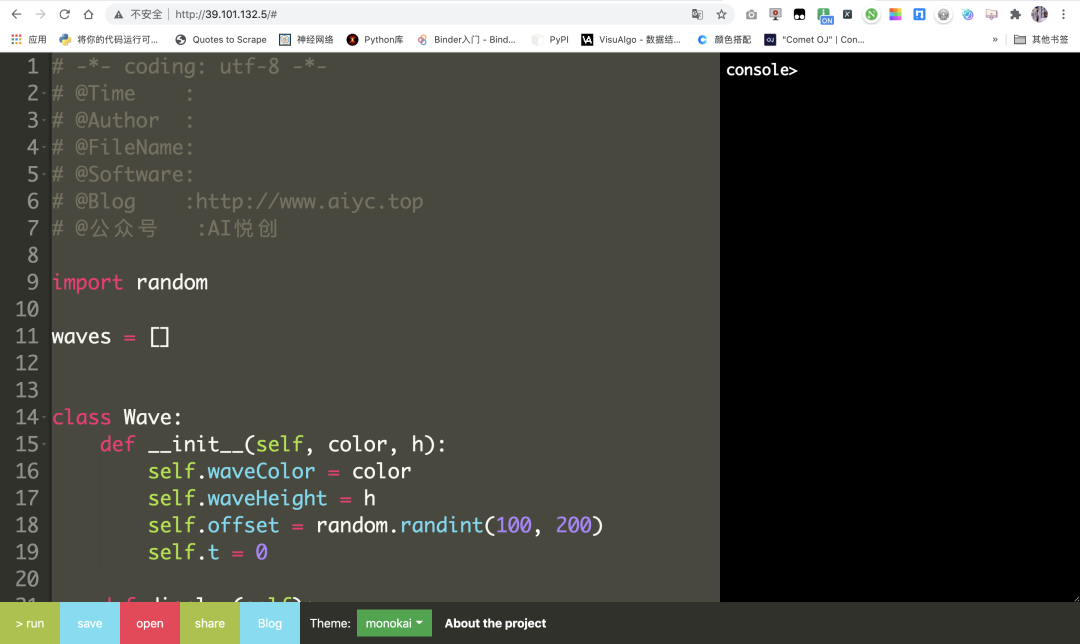Click the translate page icon
Screen dimensions: 1080x644
coord(697,14)
